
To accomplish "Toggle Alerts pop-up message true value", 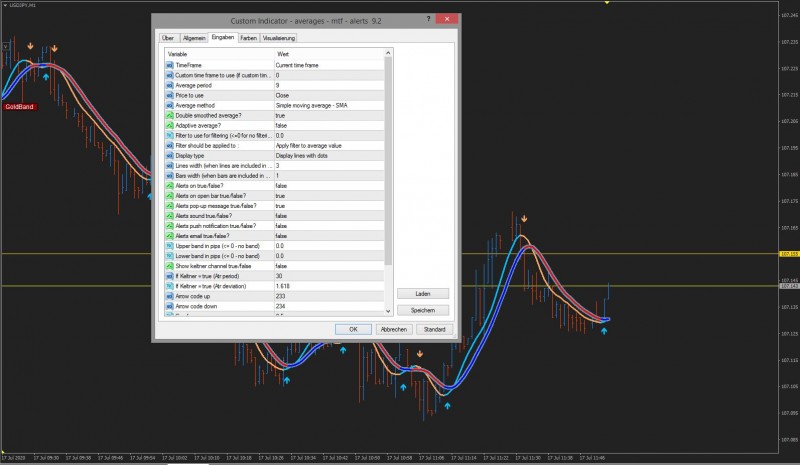I will [x=281, y=206].
